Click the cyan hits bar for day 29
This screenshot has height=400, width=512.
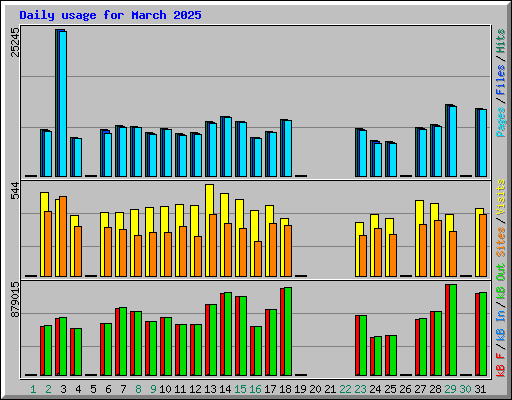coord(453,141)
